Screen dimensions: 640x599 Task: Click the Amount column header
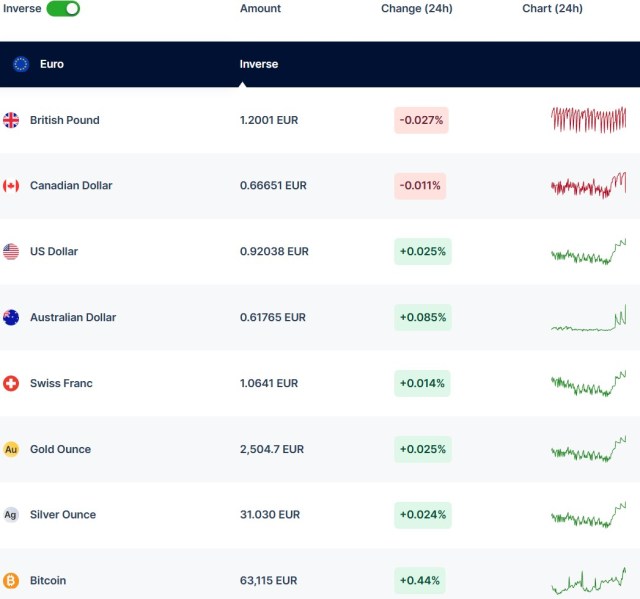coord(260,9)
